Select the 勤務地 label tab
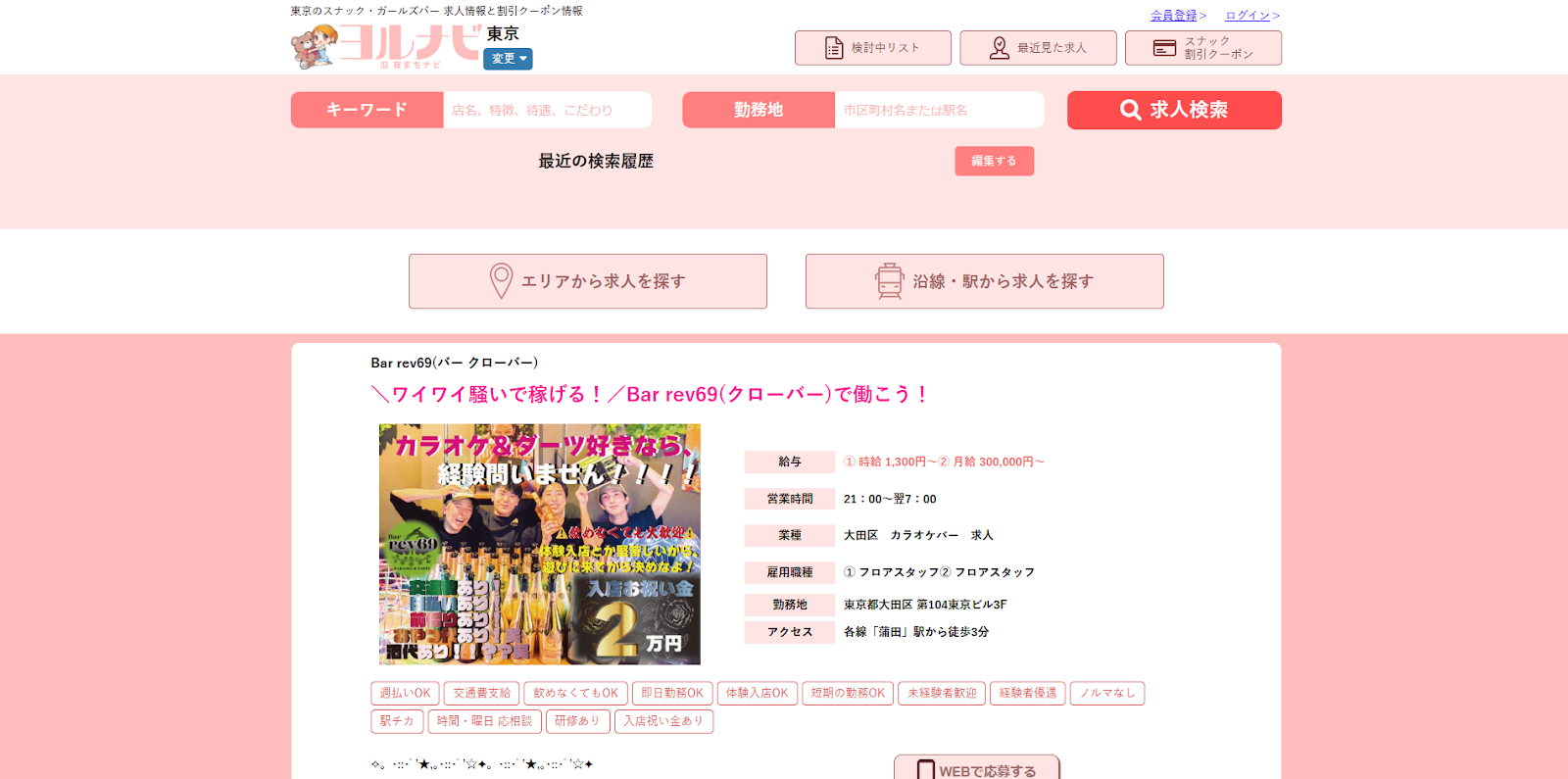1568x779 pixels. pos(759,110)
